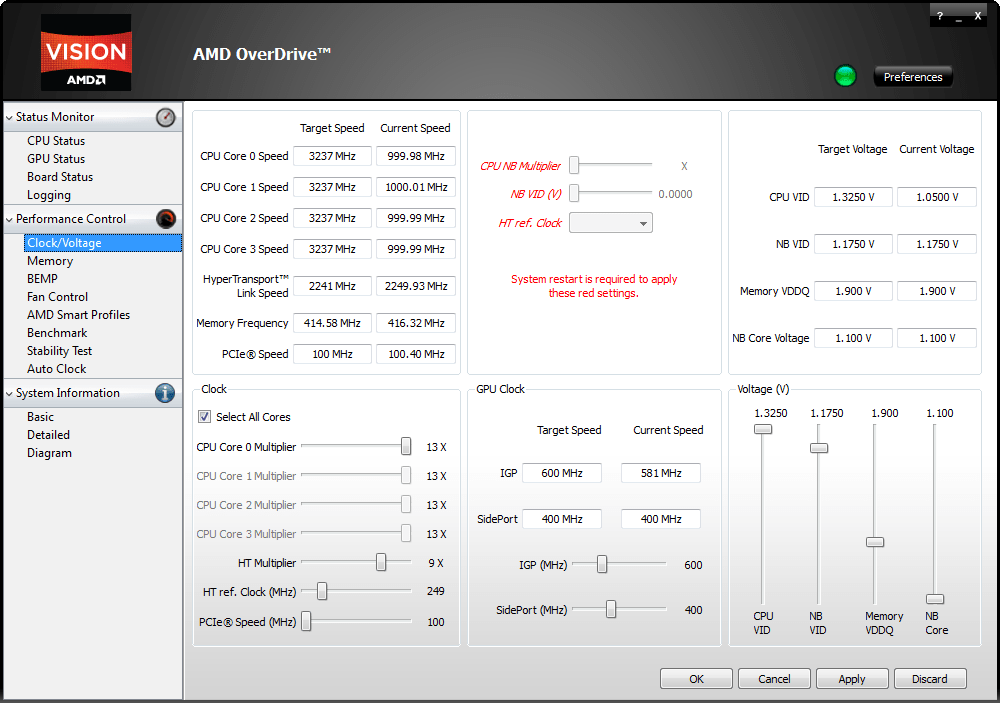
Task: Open the Board Status page
Action: [60, 177]
